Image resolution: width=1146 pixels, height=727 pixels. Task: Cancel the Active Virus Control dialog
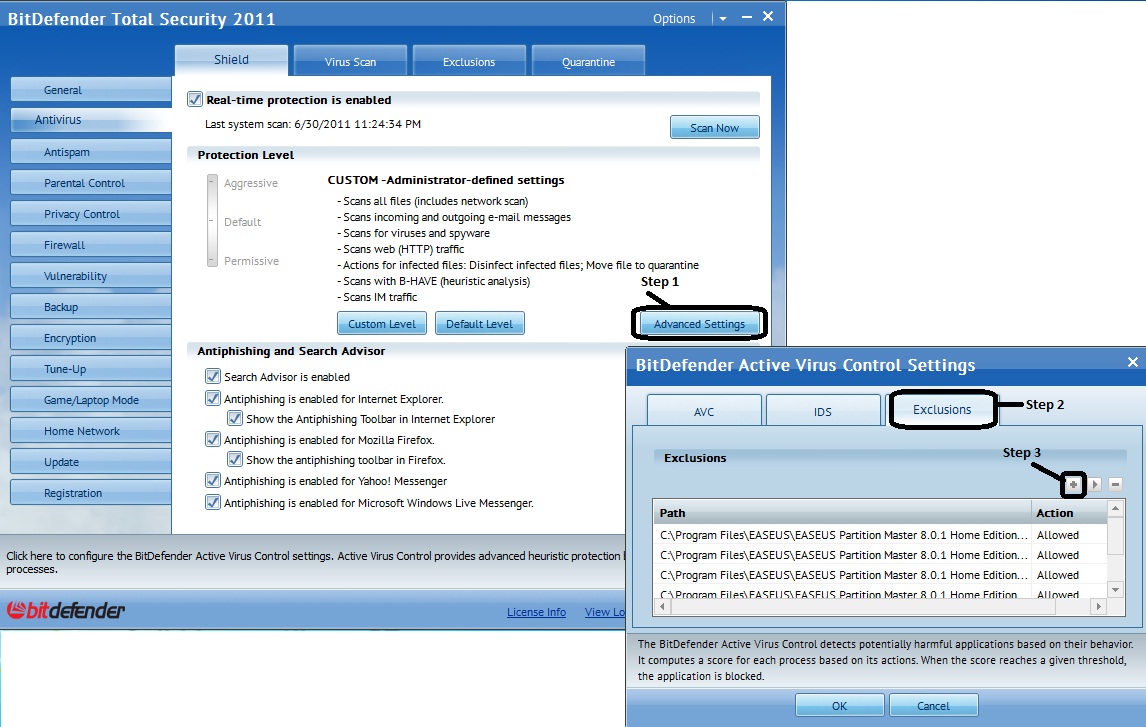click(933, 706)
